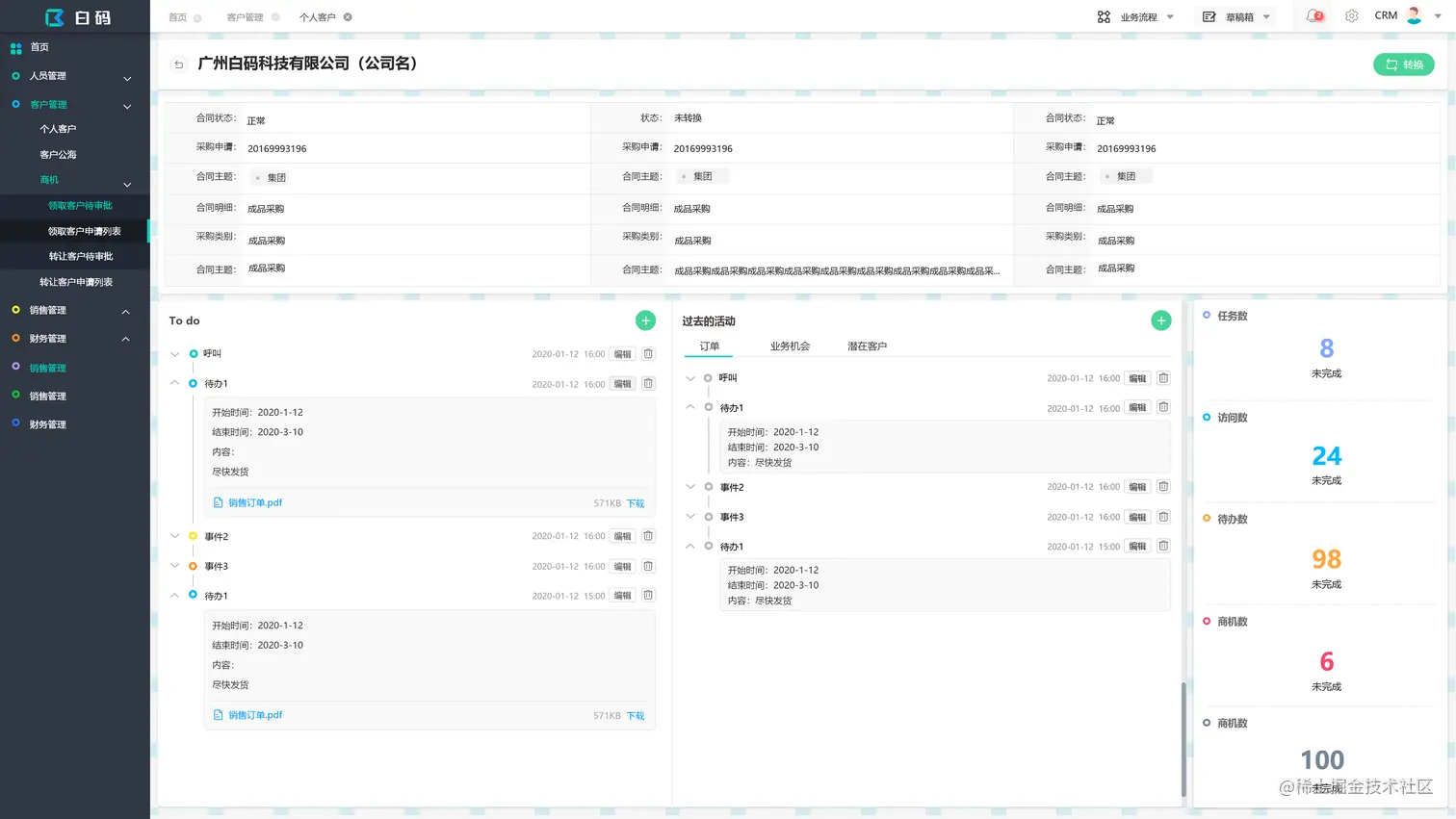Image resolution: width=1456 pixels, height=819 pixels.
Task: Expand the 事件2 entry chevron in 过去的活动
Action: pyautogui.click(x=689, y=487)
